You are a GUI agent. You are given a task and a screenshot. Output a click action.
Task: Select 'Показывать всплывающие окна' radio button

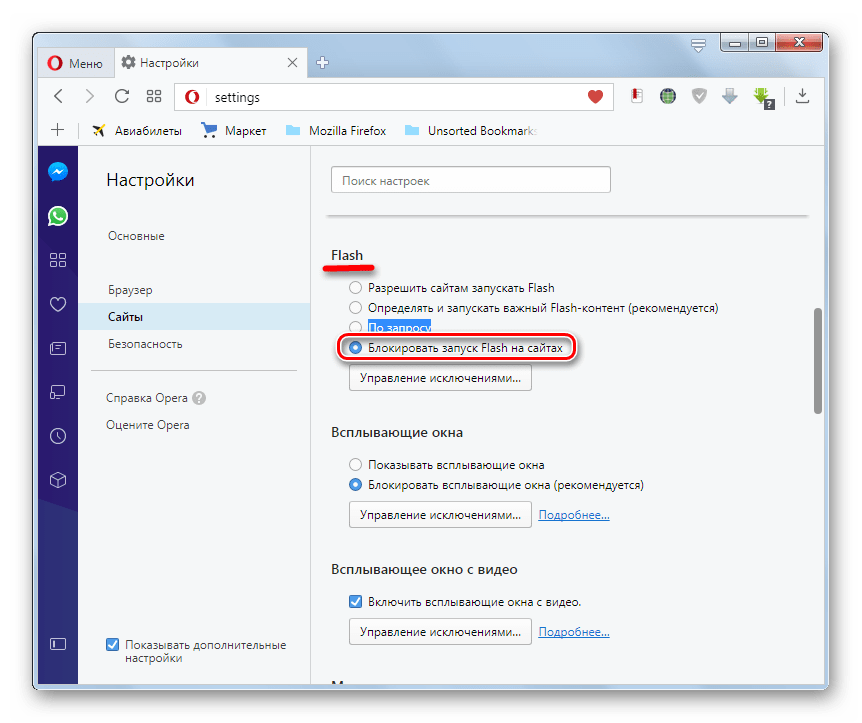click(x=355, y=465)
